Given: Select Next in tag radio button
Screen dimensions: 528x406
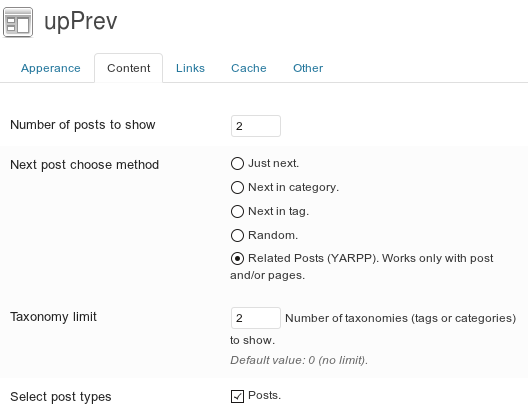Looking at the screenshot, I should (237, 211).
